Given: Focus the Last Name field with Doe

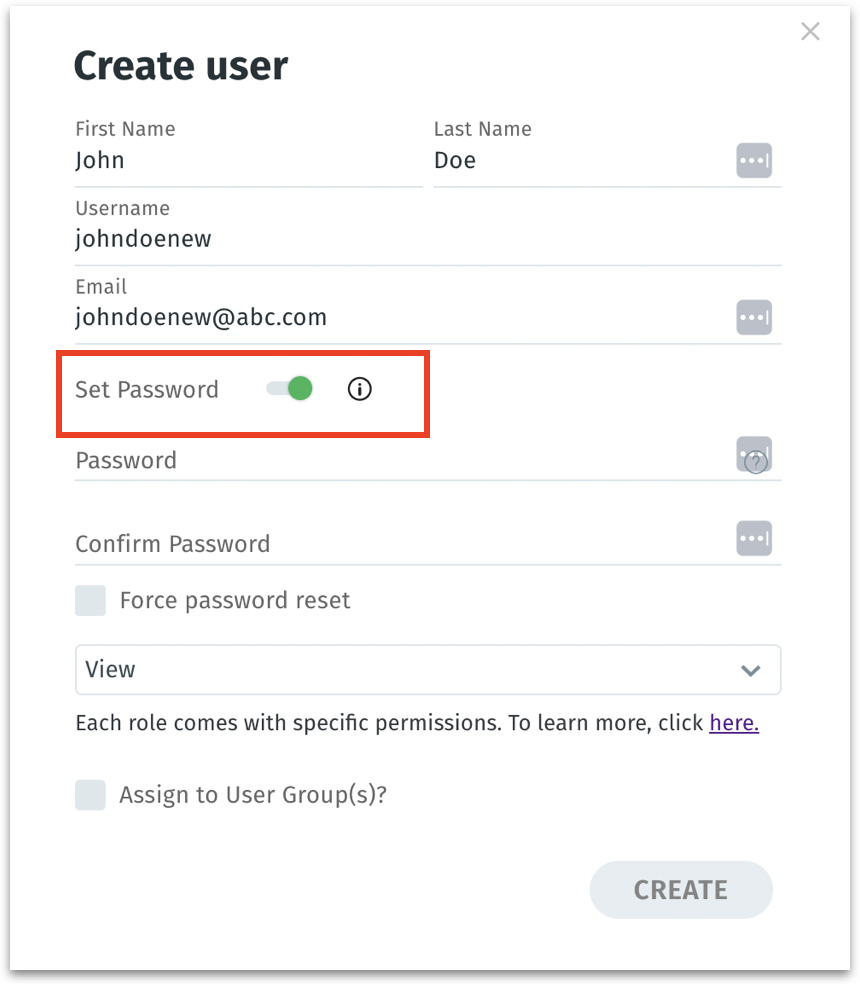Looking at the screenshot, I should (x=580, y=161).
